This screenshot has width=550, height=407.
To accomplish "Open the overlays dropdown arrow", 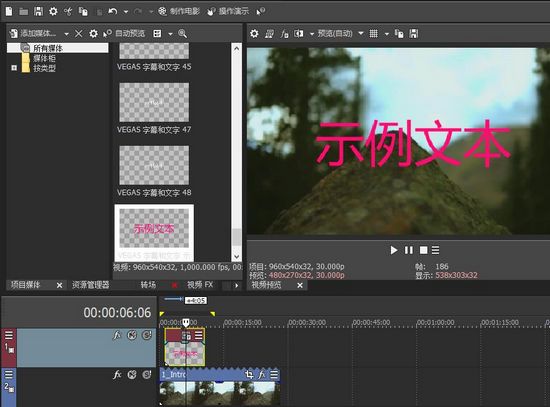I will click(387, 34).
